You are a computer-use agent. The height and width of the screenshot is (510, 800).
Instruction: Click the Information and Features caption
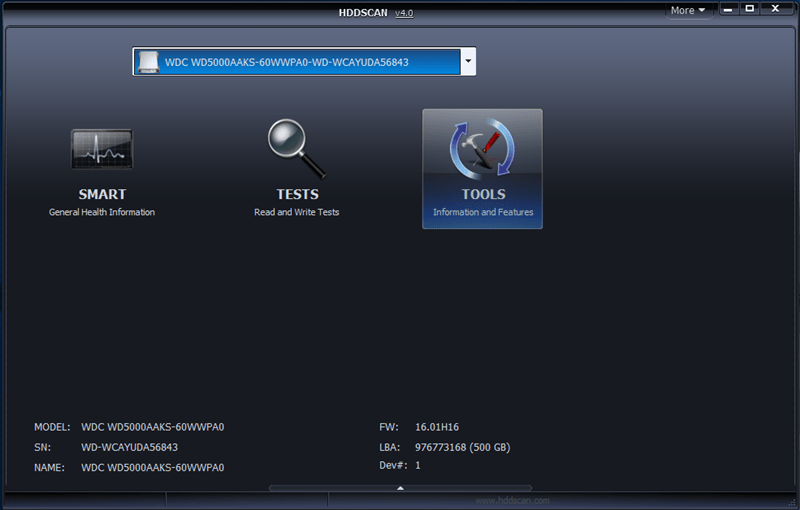[483, 212]
